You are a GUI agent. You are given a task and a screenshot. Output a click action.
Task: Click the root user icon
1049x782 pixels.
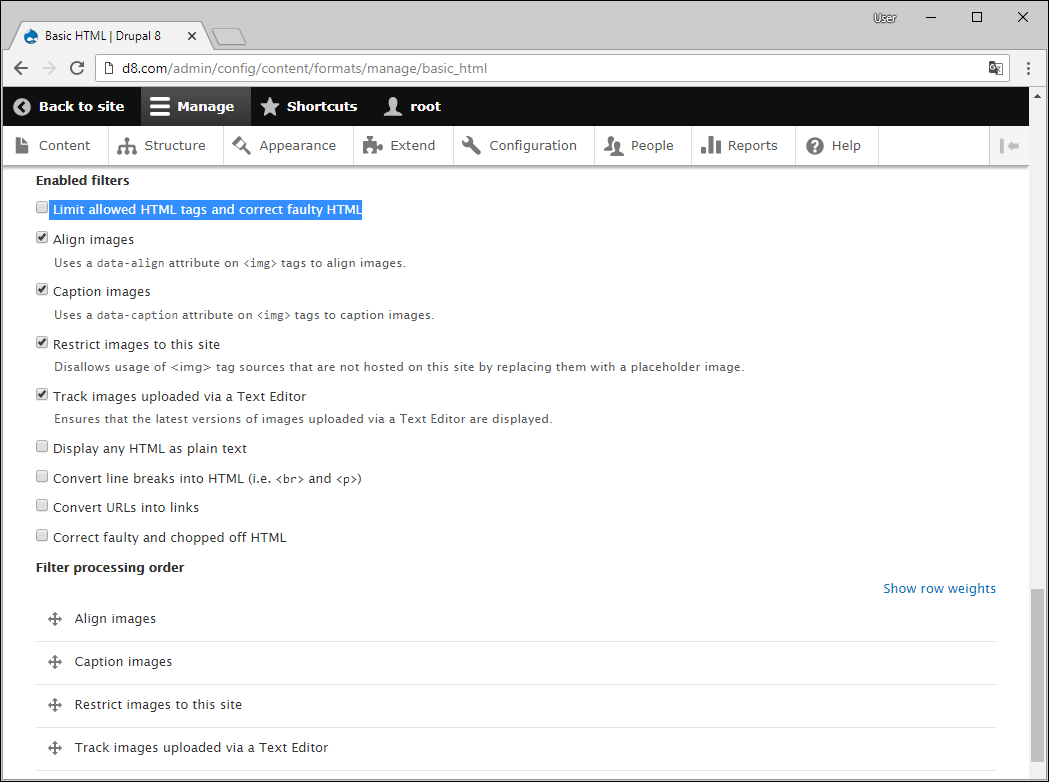393,107
